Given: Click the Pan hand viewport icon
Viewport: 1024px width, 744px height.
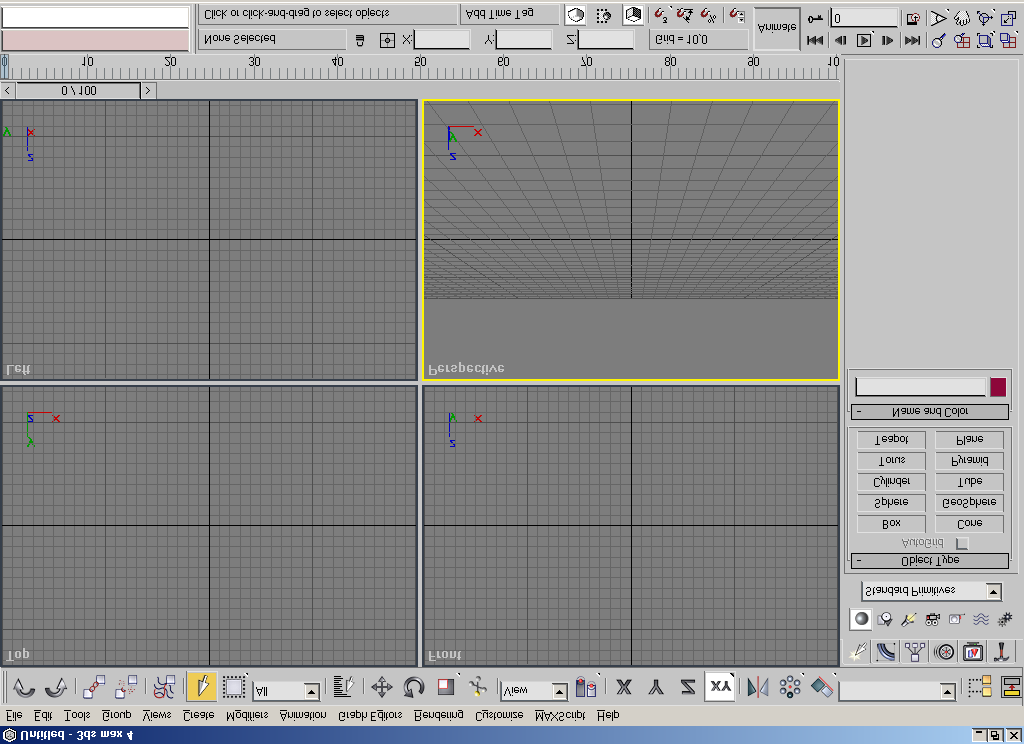Looking at the screenshot, I should 962,18.
